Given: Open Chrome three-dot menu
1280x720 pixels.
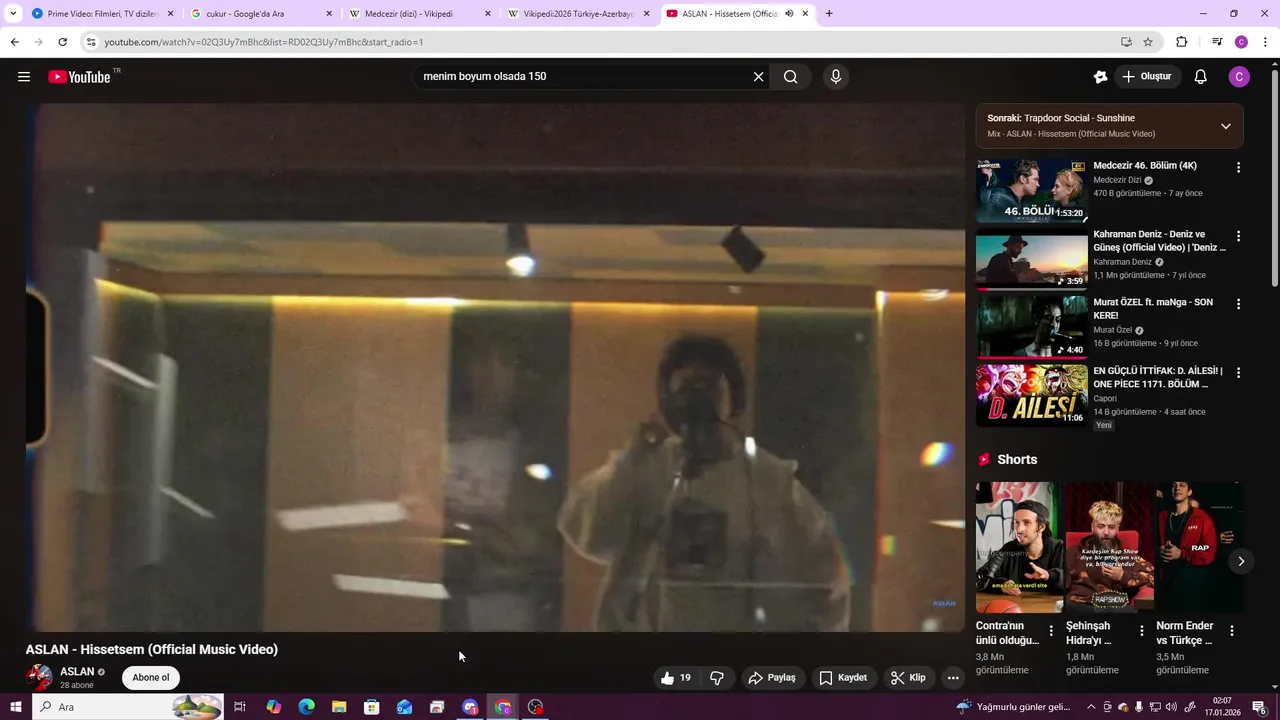Looking at the screenshot, I should pos(1266,42).
